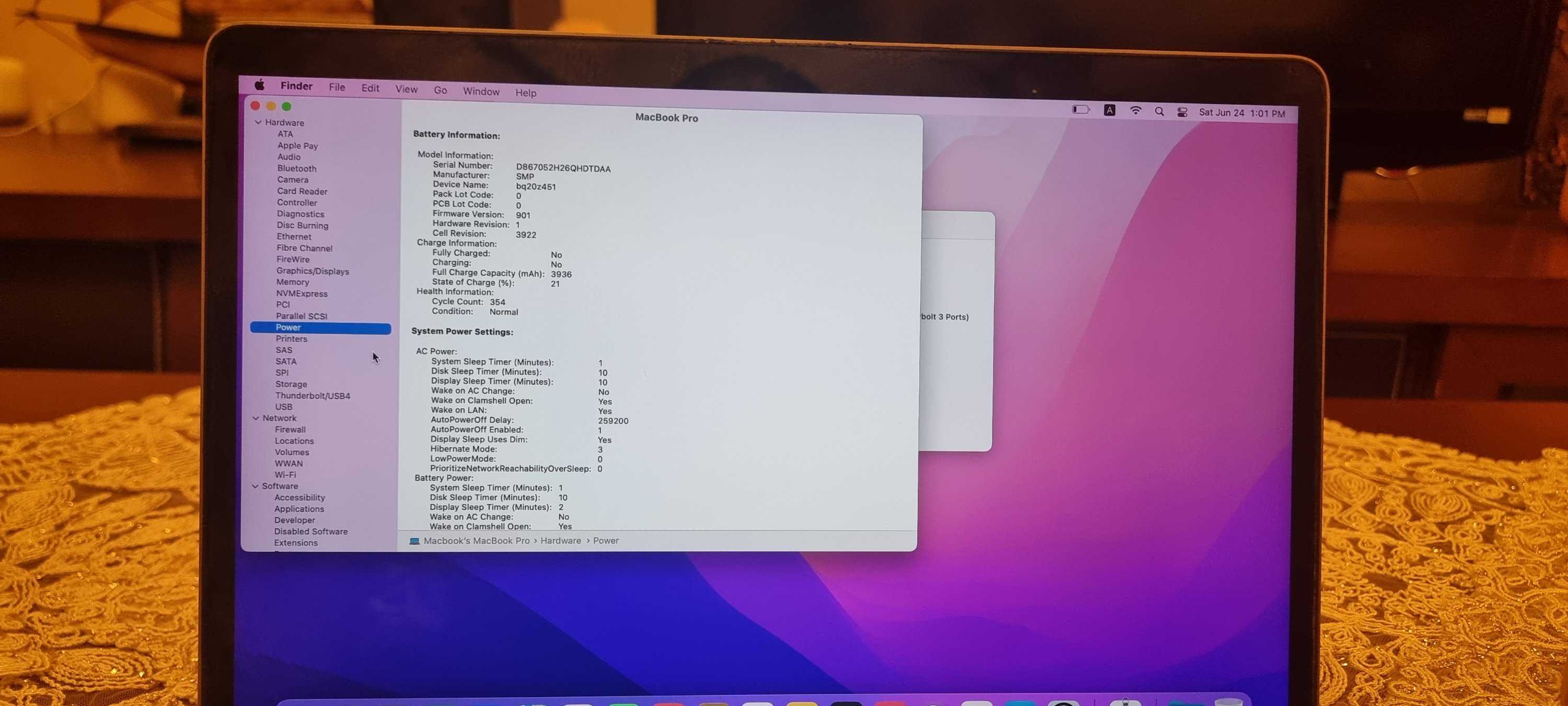Select Applications under Software
The width and height of the screenshot is (1568, 706).
(299, 509)
